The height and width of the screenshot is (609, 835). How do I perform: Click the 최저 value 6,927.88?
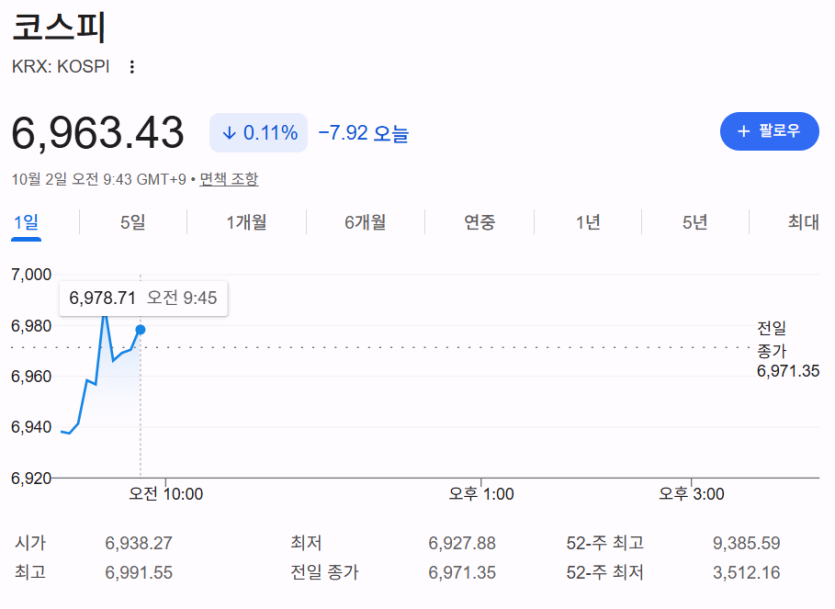coord(462,543)
